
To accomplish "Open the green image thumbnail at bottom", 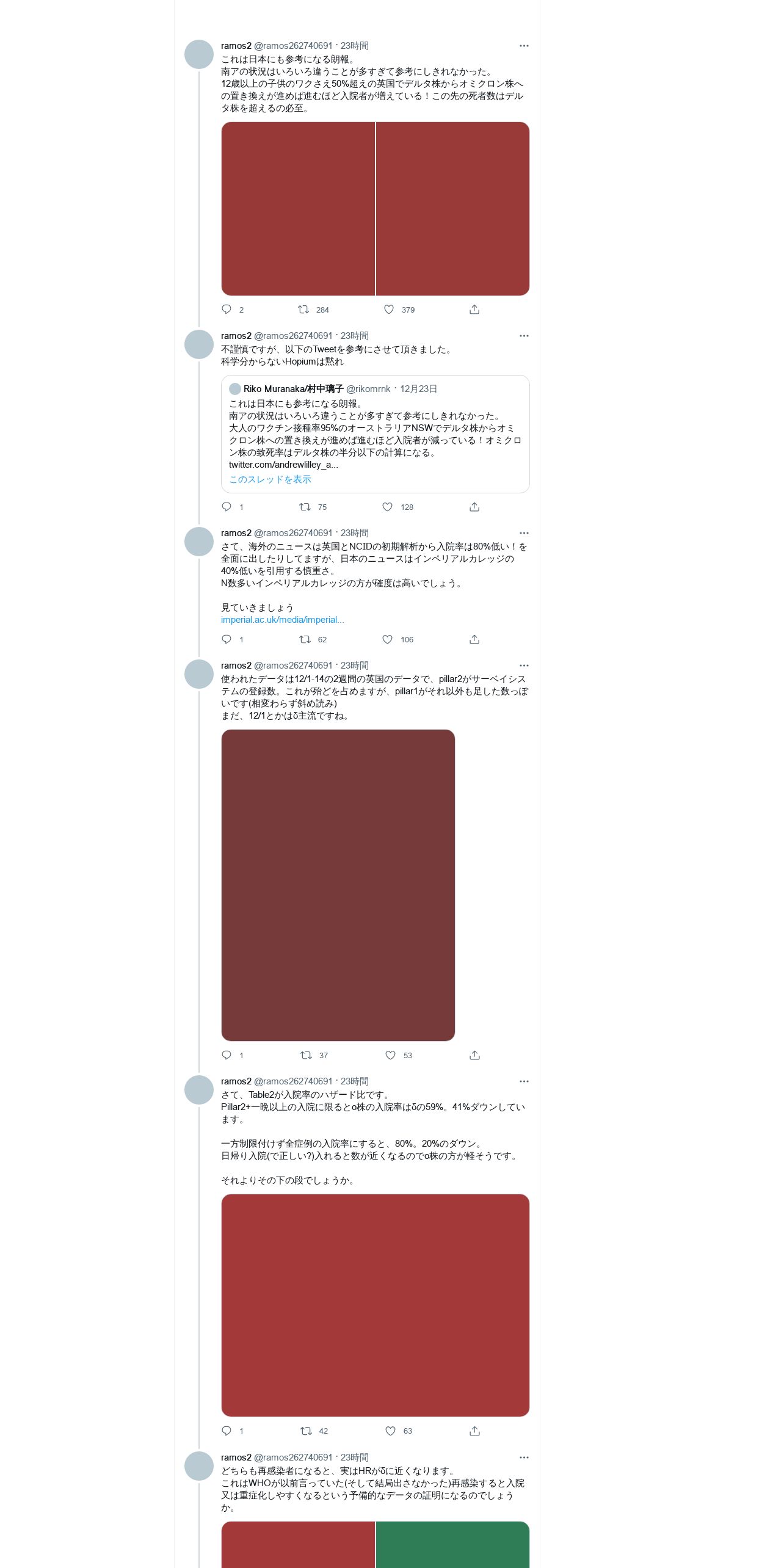I will (452, 1545).
